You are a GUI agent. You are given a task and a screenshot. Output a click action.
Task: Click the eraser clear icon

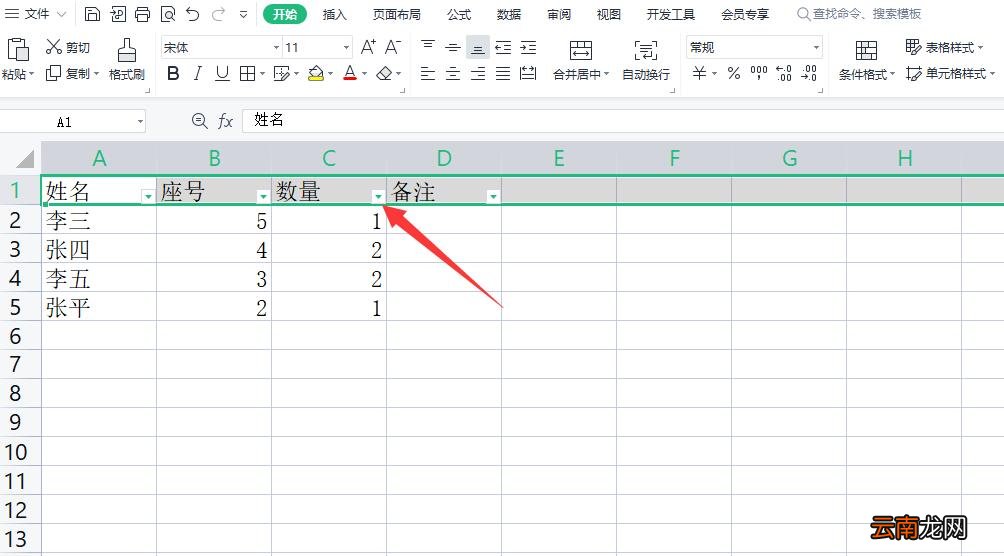click(384, 74)
